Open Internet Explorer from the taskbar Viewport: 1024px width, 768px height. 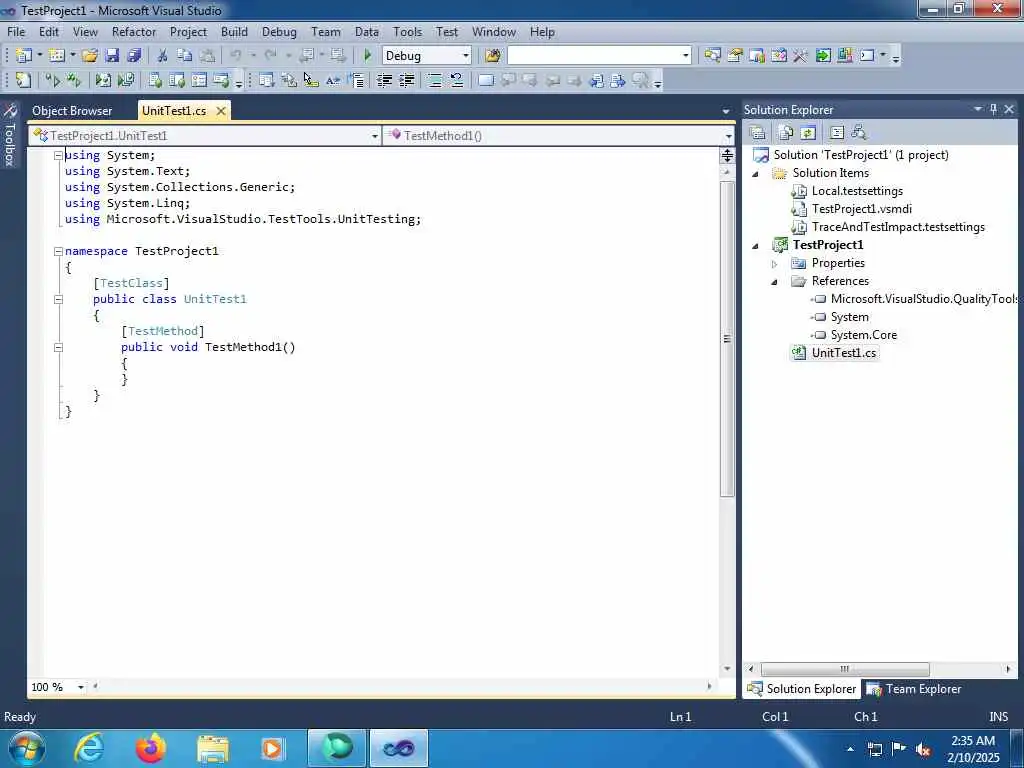(x=88, y=748)
